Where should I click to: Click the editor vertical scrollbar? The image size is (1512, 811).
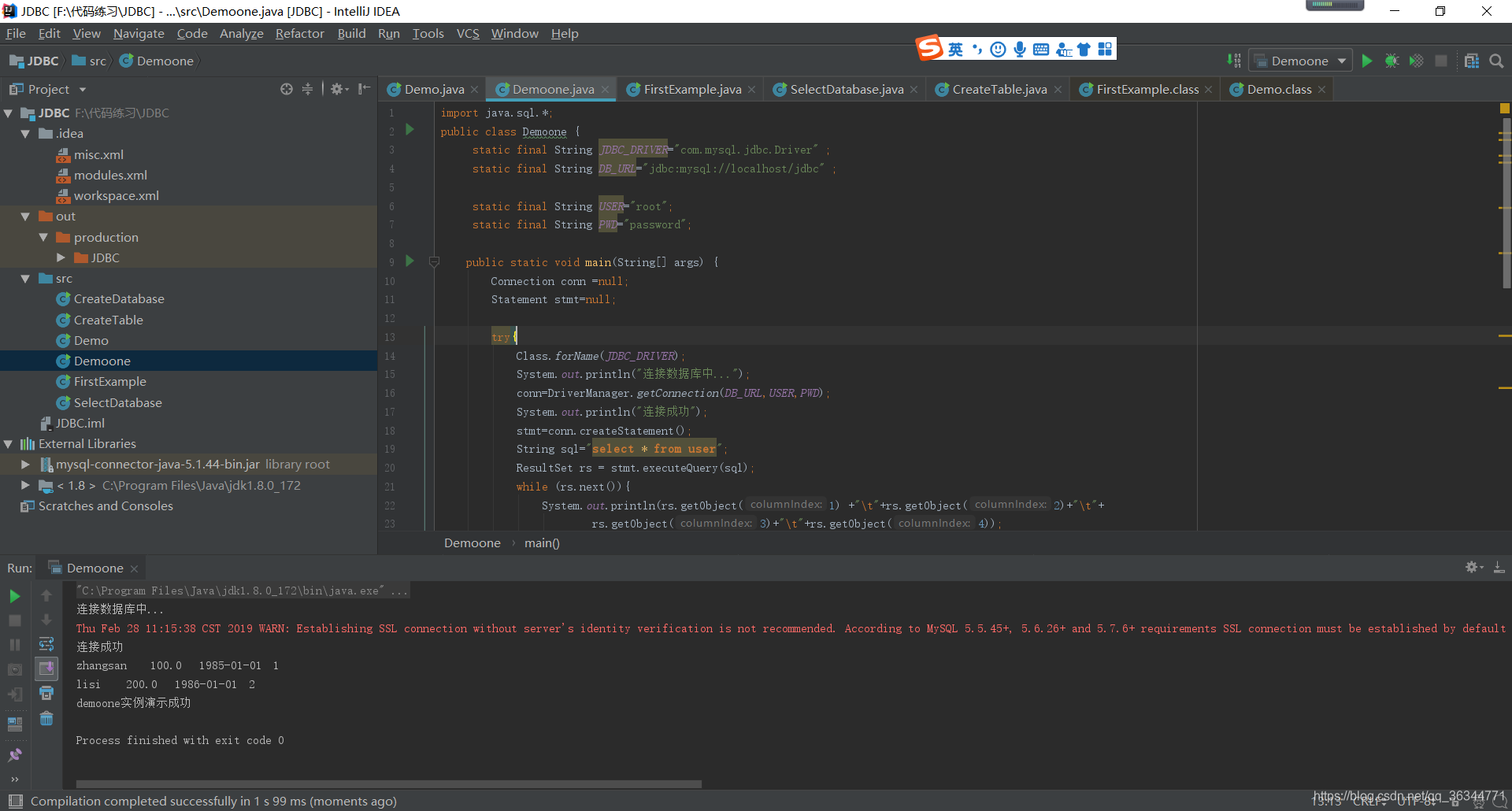pyautogui.click(x=1507, y=203)
